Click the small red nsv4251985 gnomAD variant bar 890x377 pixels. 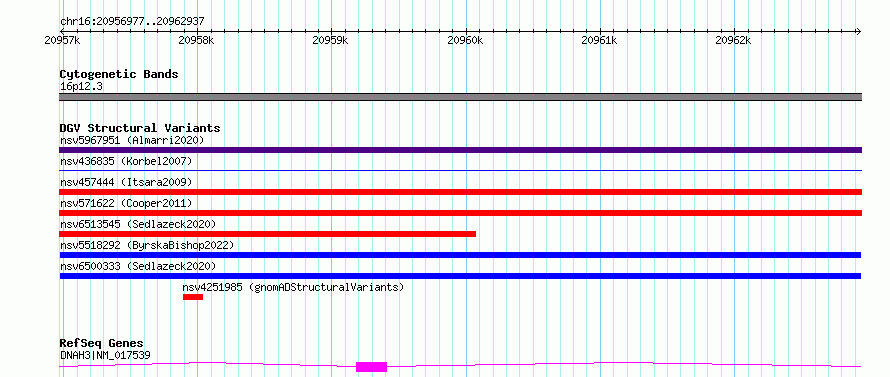(193, 297)
